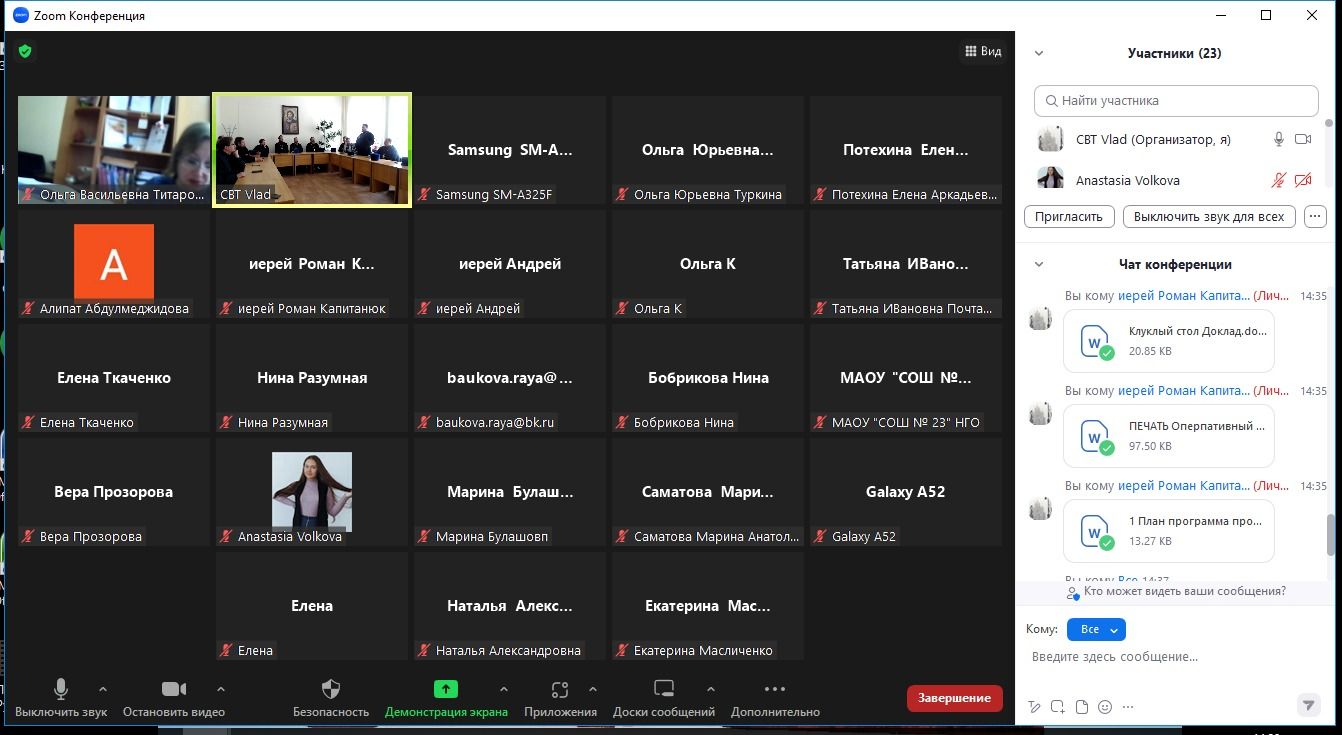Open the Кому recipient dropdown set to Все
The width and height of the screenshot is (1342, 735).
coord(1096,629)
